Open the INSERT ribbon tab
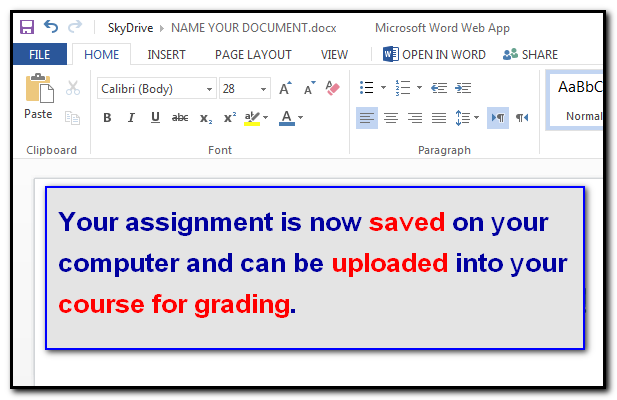The image size is (617, 400). point(166,54)
